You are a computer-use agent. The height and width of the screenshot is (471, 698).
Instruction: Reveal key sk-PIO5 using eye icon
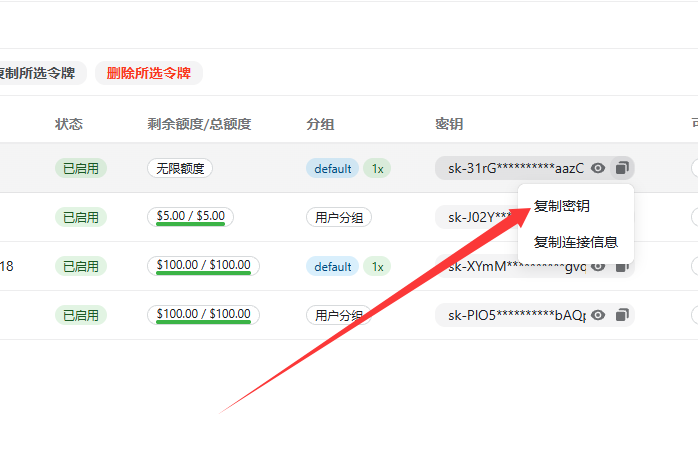(598, 315)
